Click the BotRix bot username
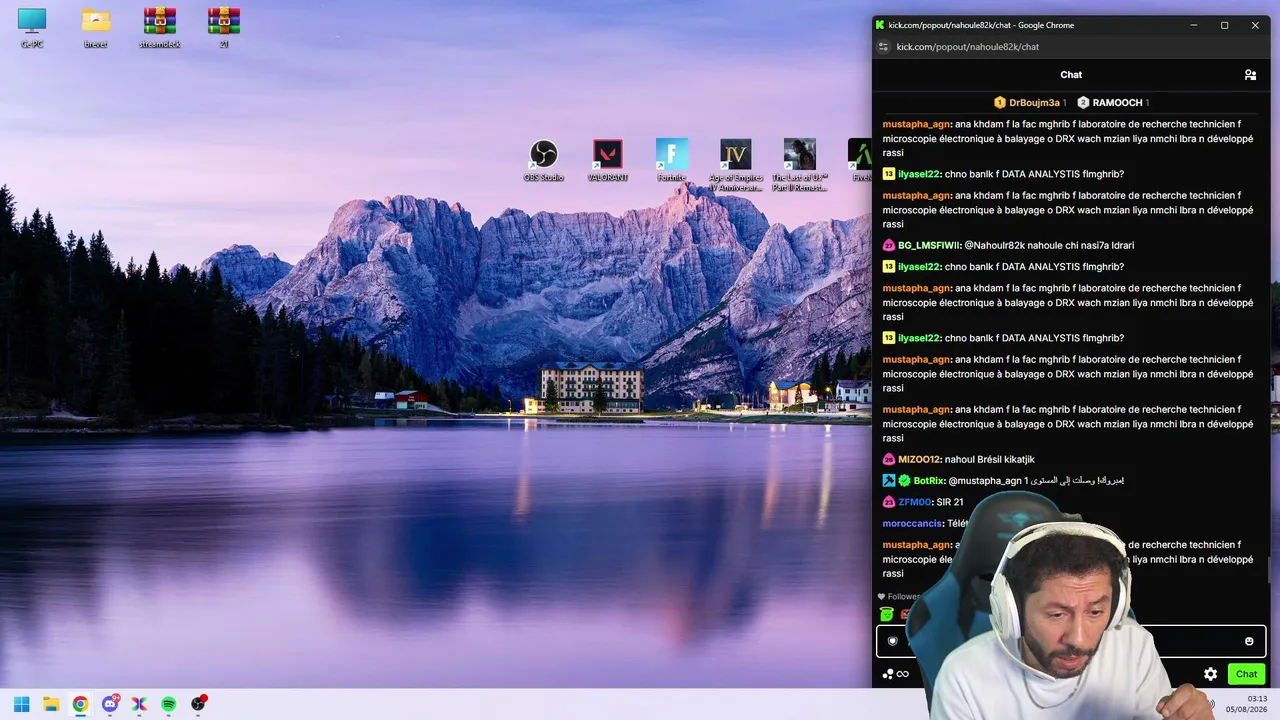1280x720 pixels. click(x=929, y=481)
